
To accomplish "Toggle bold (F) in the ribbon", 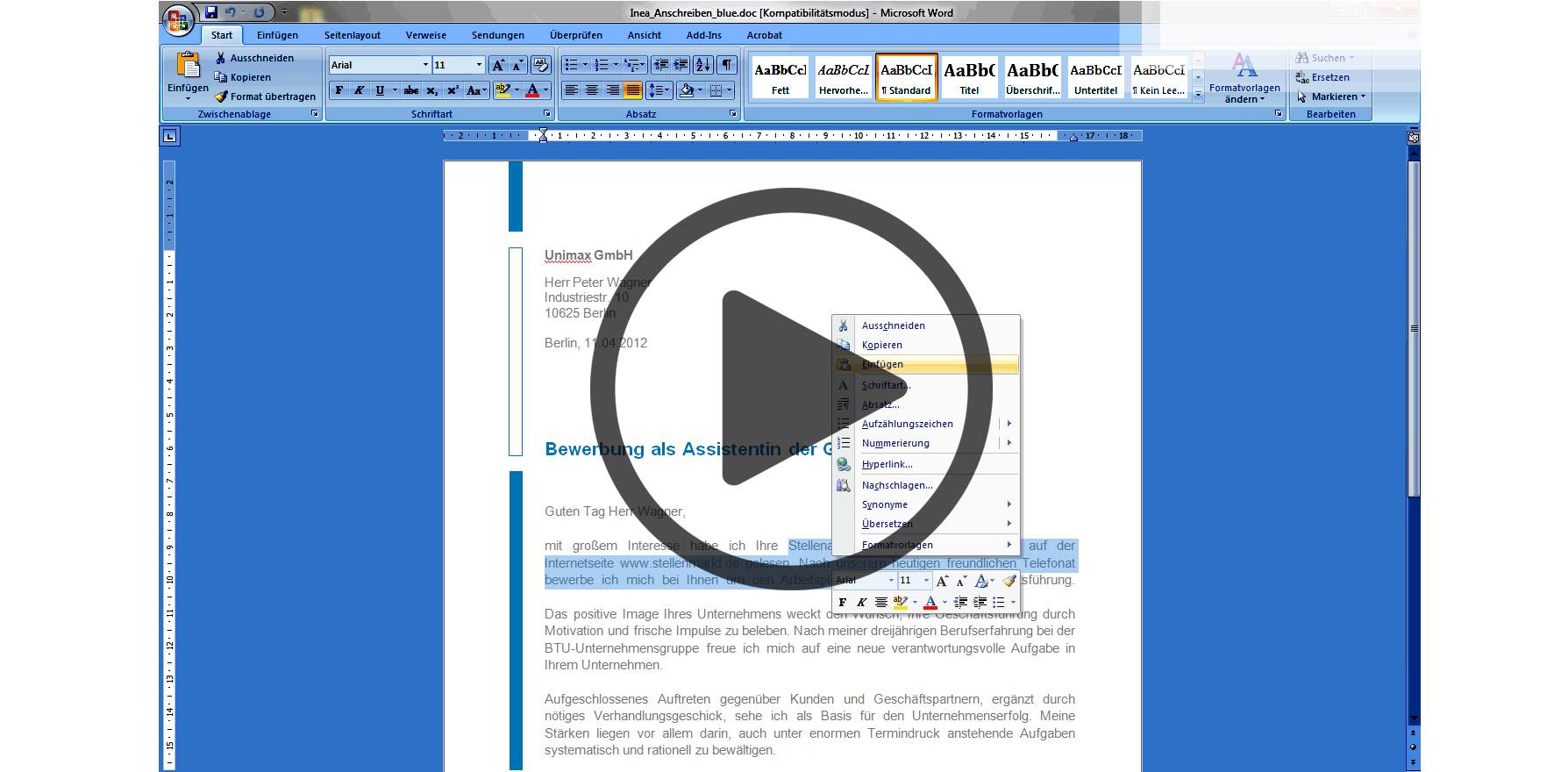I will pos(339,90).
